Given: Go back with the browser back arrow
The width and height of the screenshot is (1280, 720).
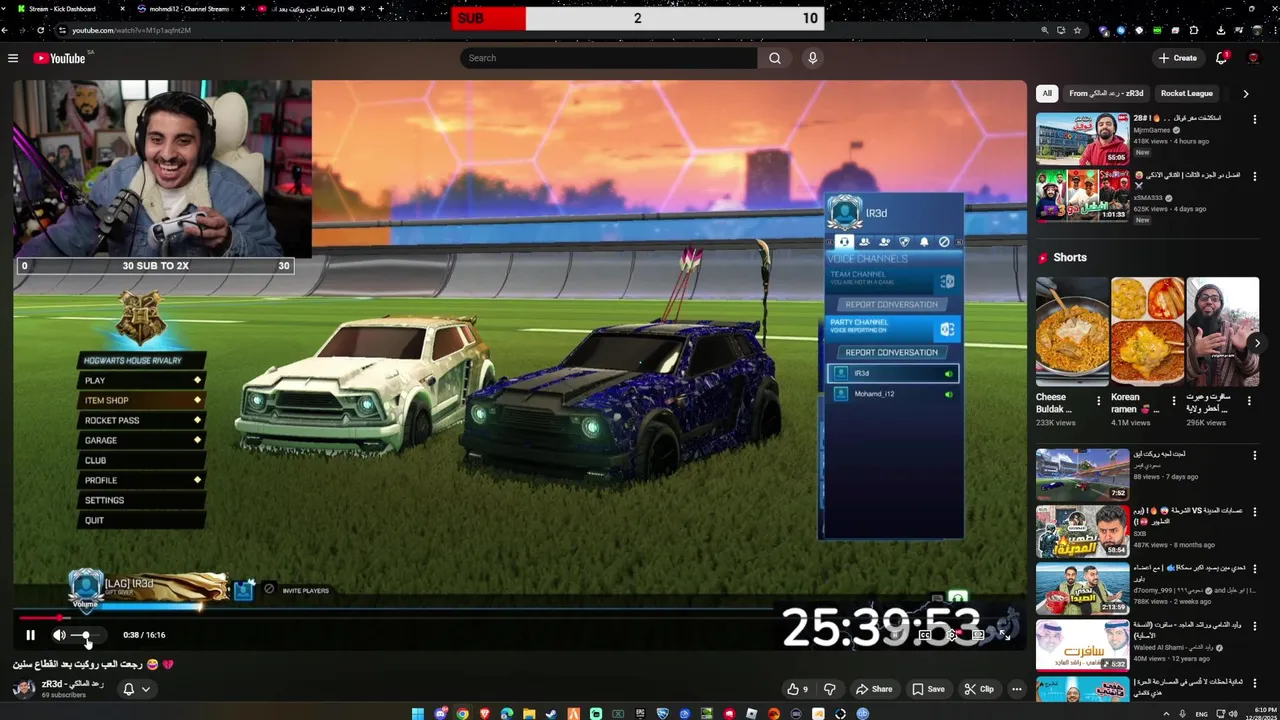Looking at the screenshot, I should click(5, 30).
